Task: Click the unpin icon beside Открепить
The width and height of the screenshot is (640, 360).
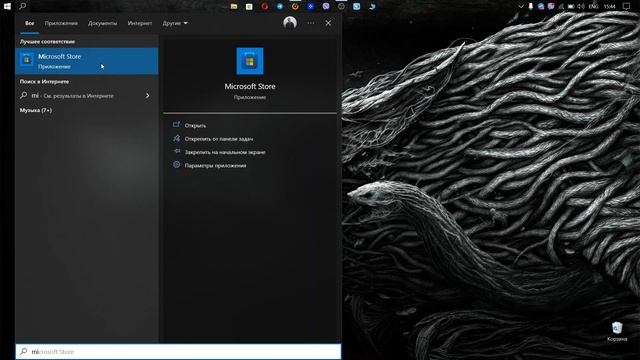Action: tap(176, 138)
